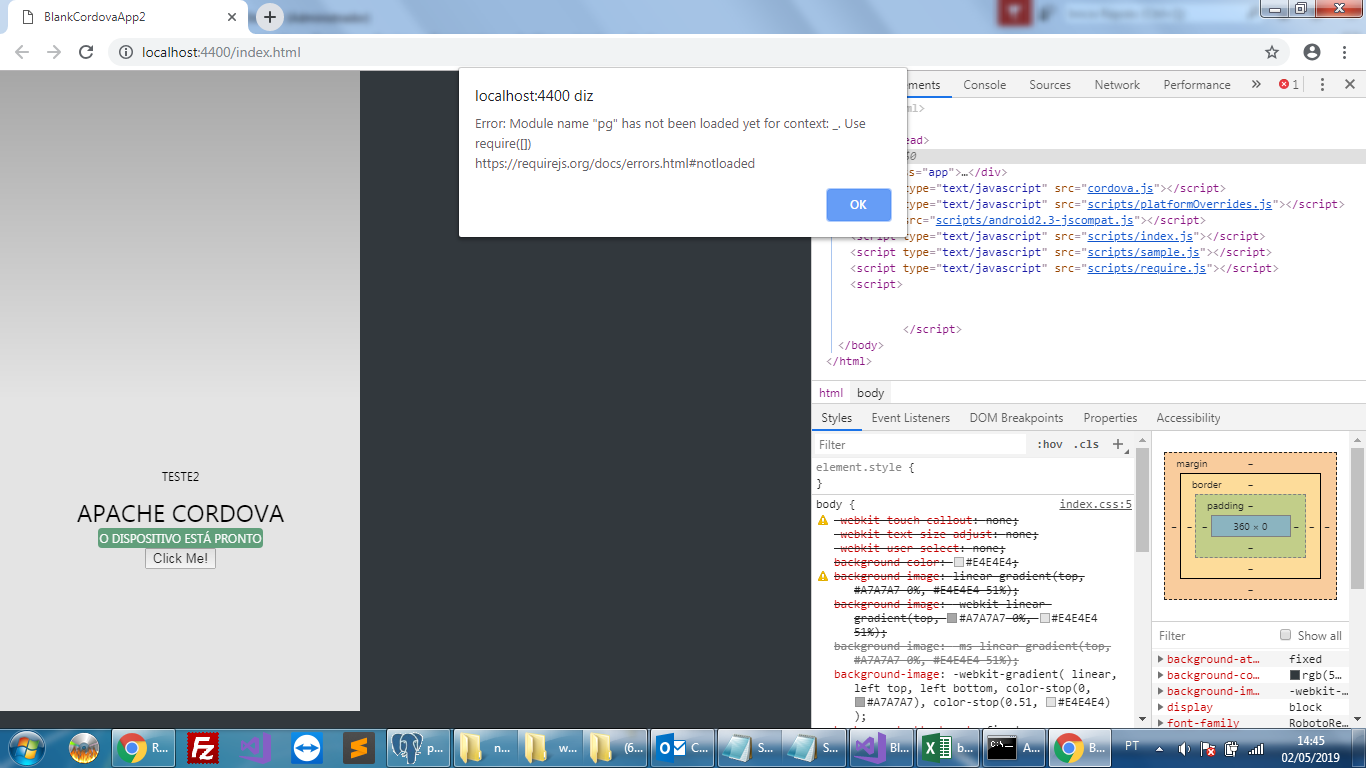
Task: Show more DevTools tabs via double chevron
Action: click(1256, 85)
